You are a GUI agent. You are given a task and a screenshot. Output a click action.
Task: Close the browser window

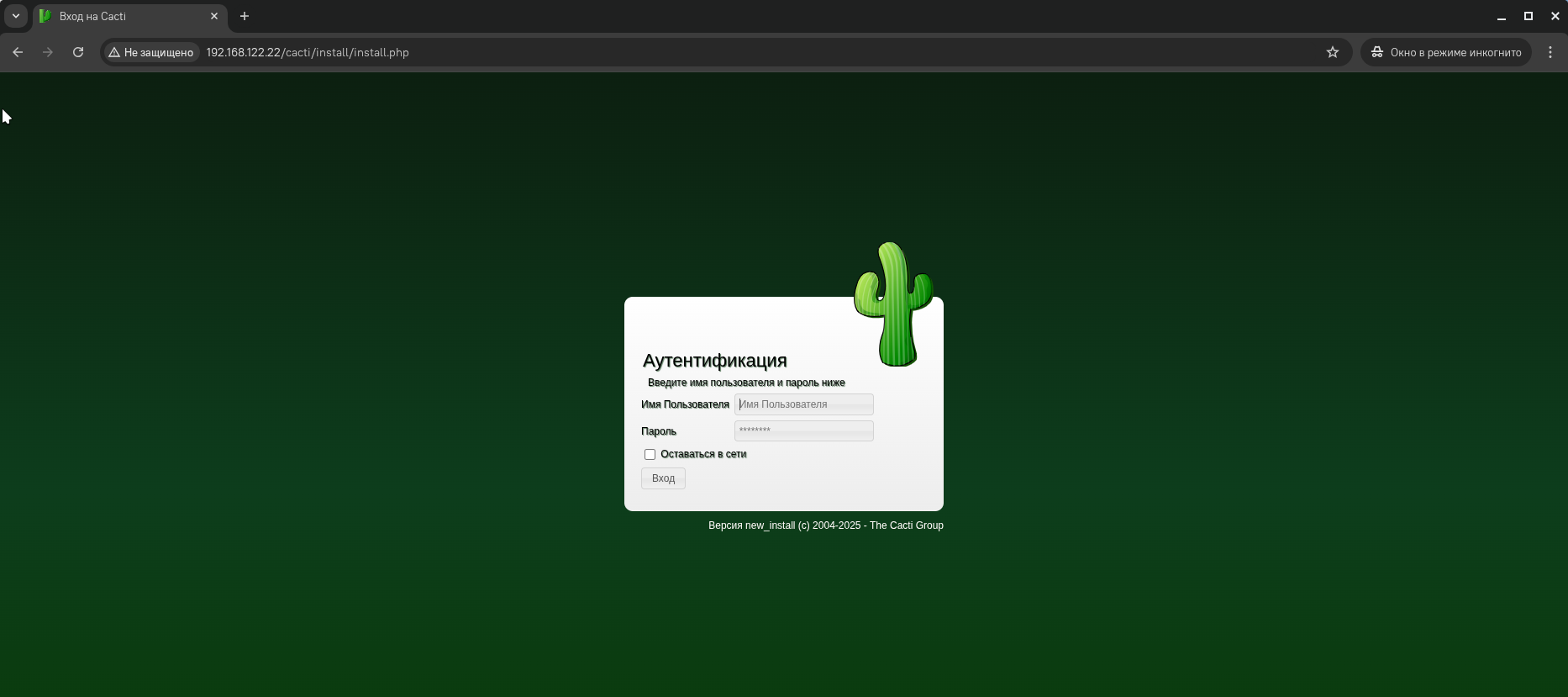coord(1555,16)
